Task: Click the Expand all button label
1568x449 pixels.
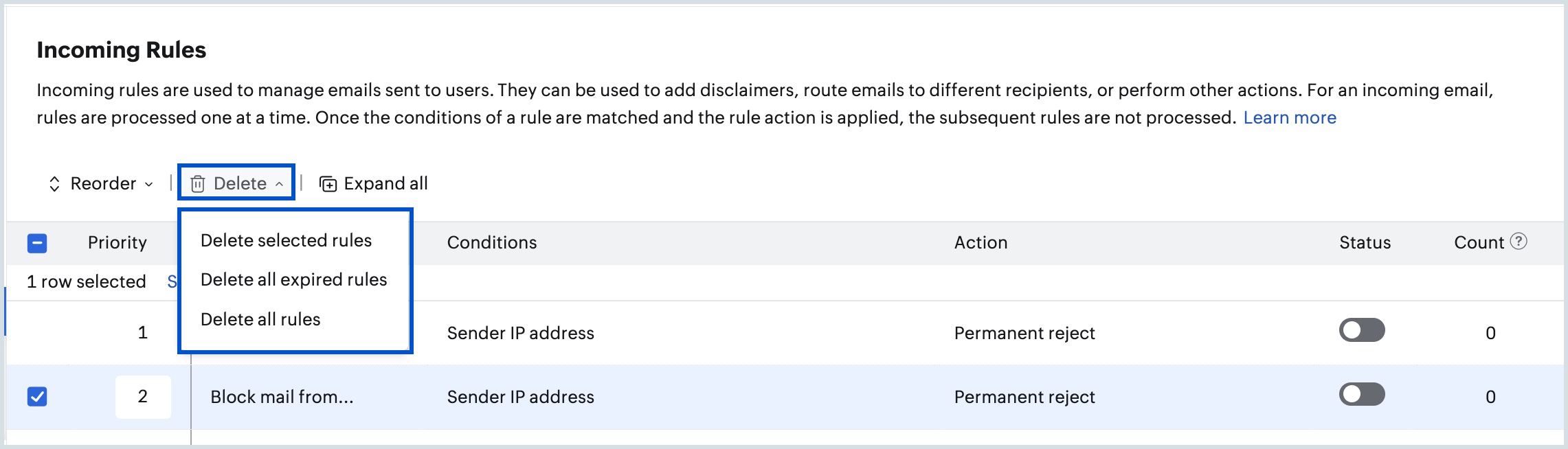Action: click(385, 183)
